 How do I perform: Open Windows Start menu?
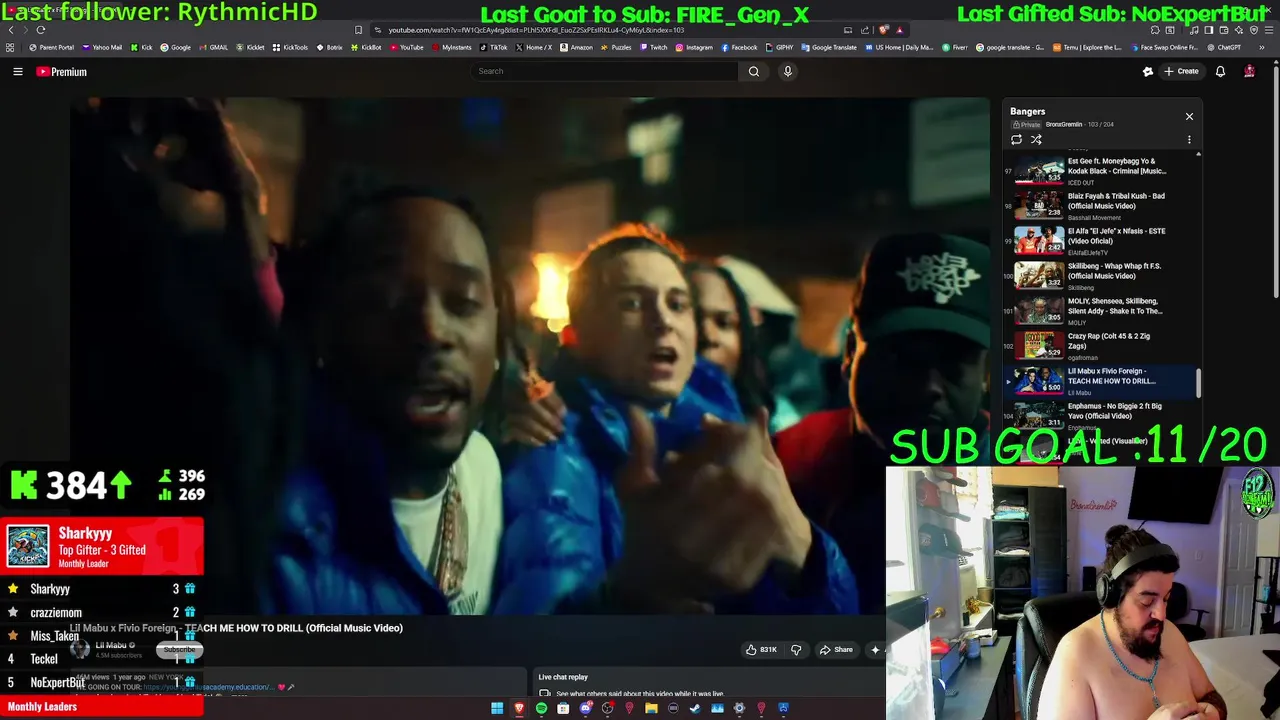(x=497, y=709)
